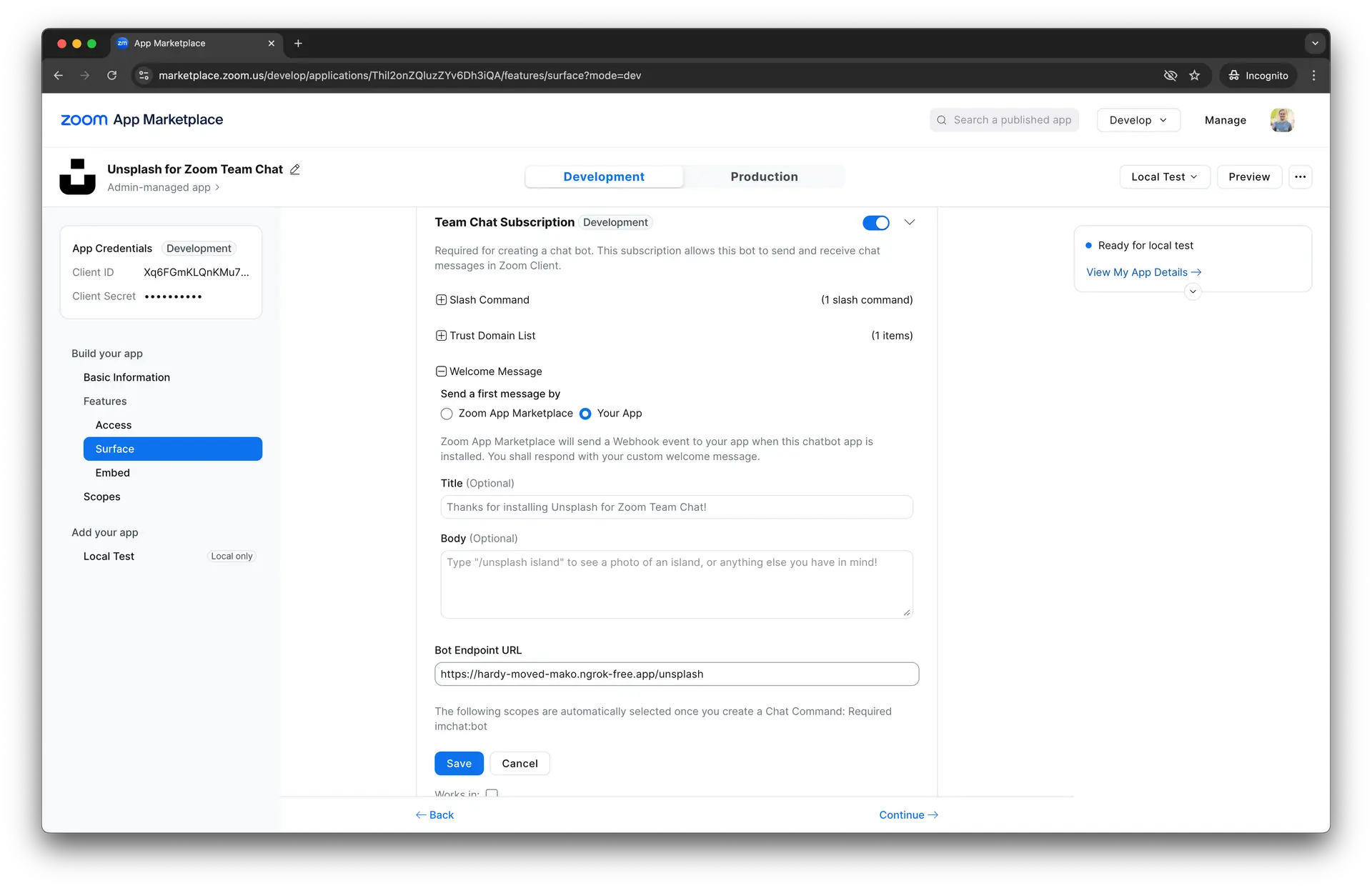Screen dimensions: 1372x888
Task: Open the search for published apps
Action: [1004, 119]
